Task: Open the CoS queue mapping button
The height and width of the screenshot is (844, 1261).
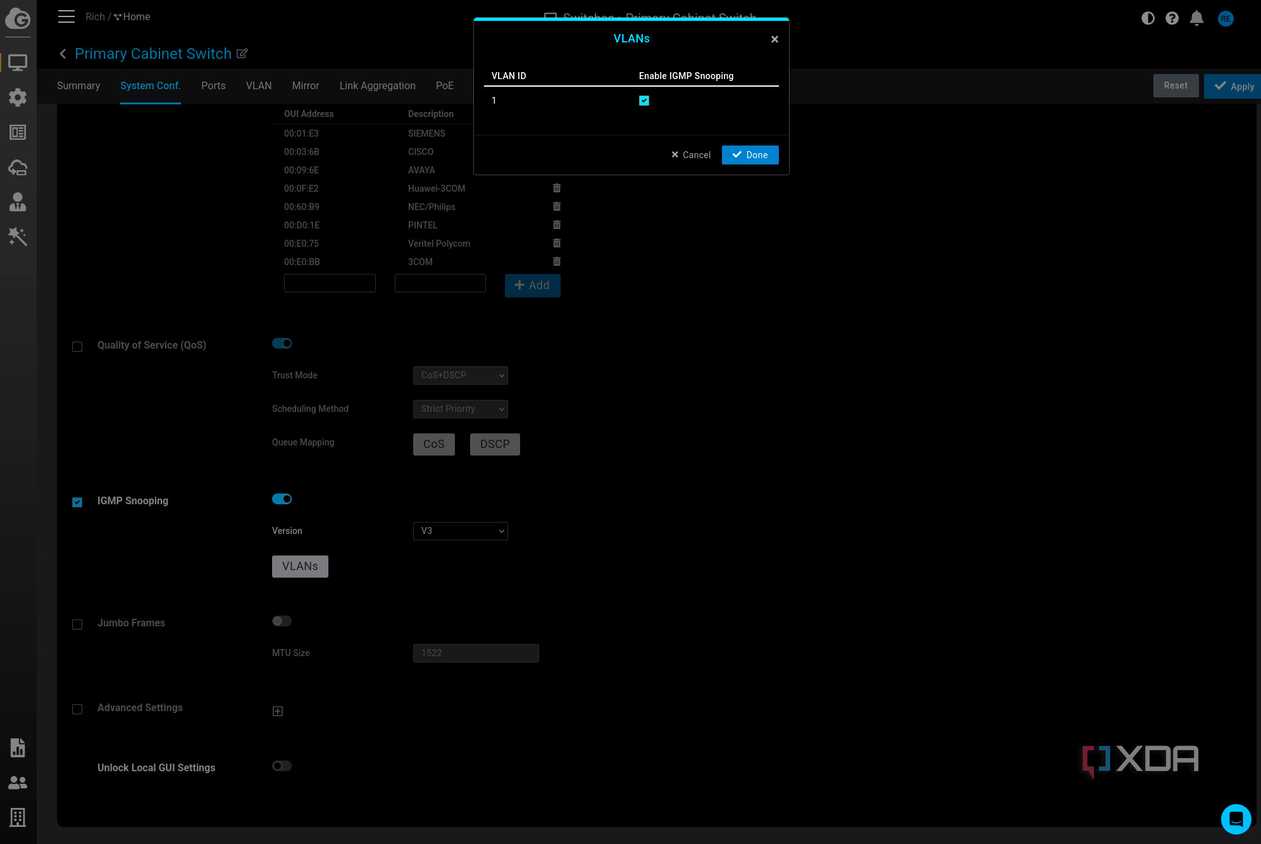Action: [x=434, y=444]
